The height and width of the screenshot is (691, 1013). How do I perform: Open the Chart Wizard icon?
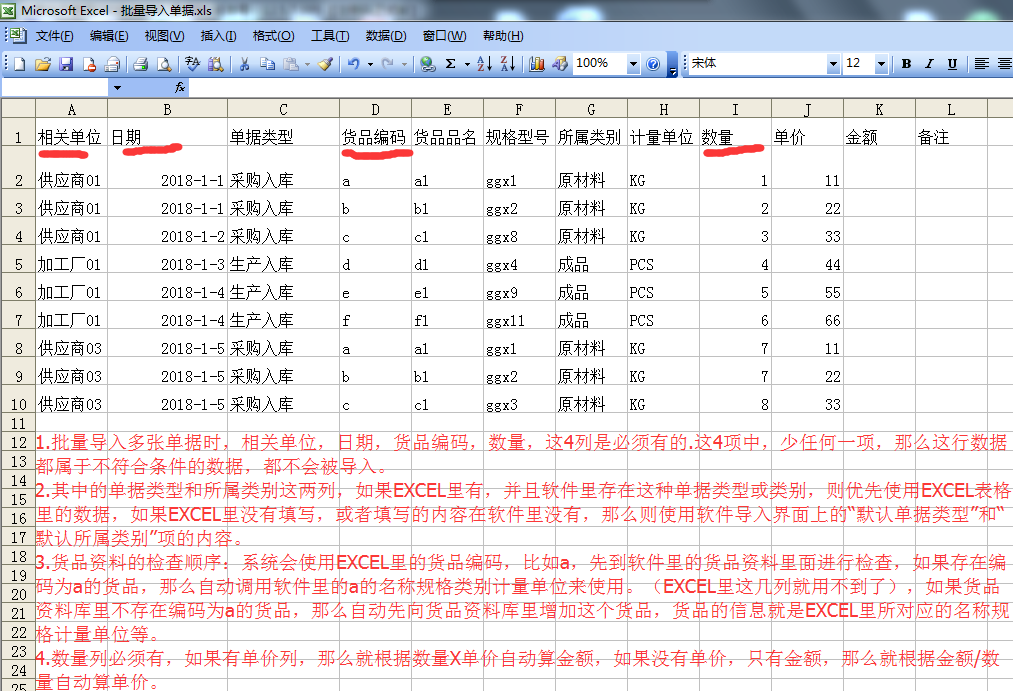tap(536, 64)
